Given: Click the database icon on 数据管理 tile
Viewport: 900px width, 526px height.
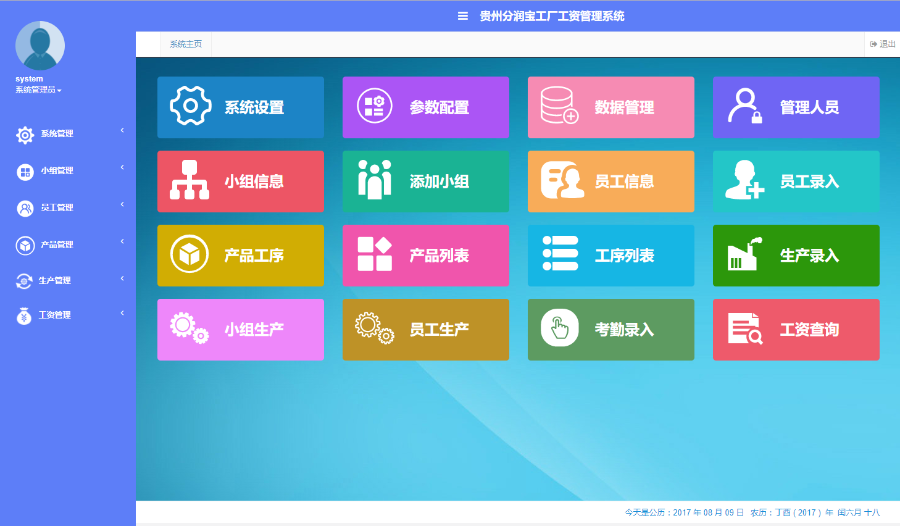Looking at the screenshot, I should point(559,107).
